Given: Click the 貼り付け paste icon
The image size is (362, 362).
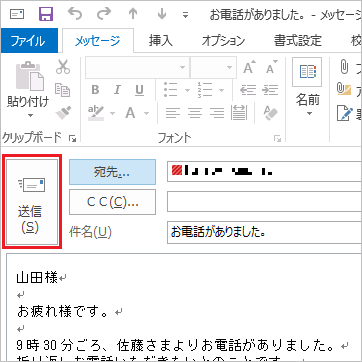Looking at the screenshot, I should [30, 76].
